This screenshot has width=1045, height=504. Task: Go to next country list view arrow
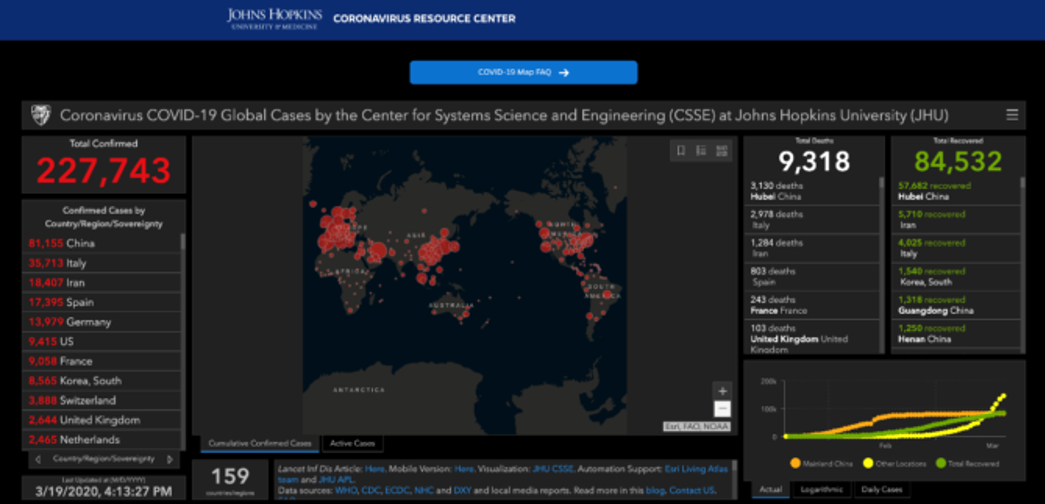point(170,459)
